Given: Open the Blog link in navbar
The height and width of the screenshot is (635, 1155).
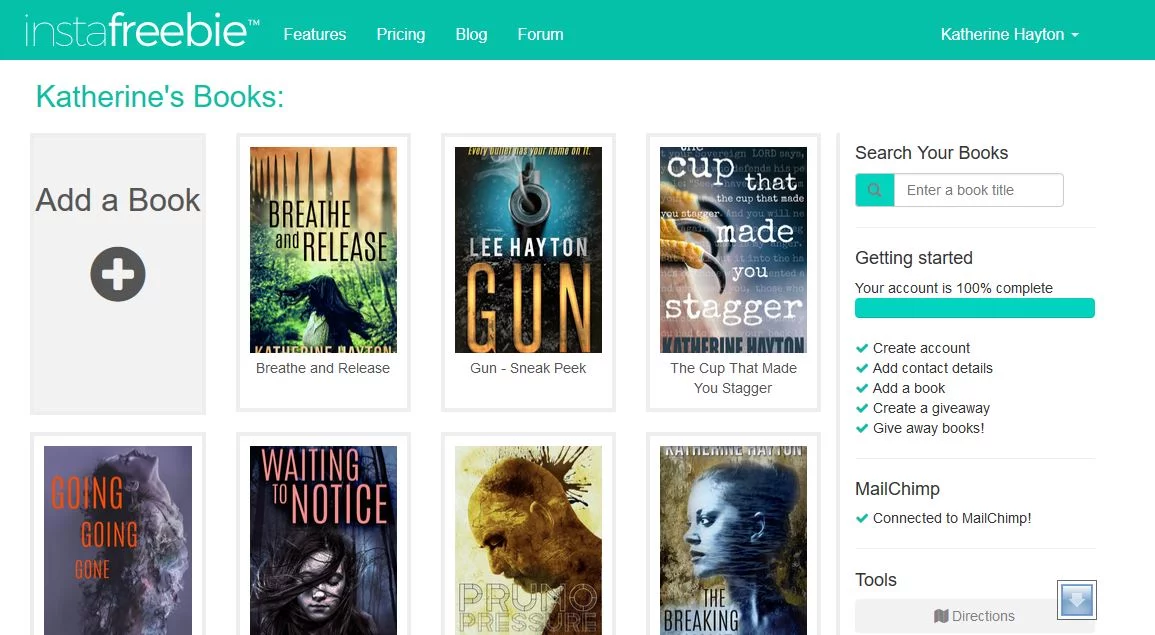Looking at the screenshot, I should [x=471, y=34].
